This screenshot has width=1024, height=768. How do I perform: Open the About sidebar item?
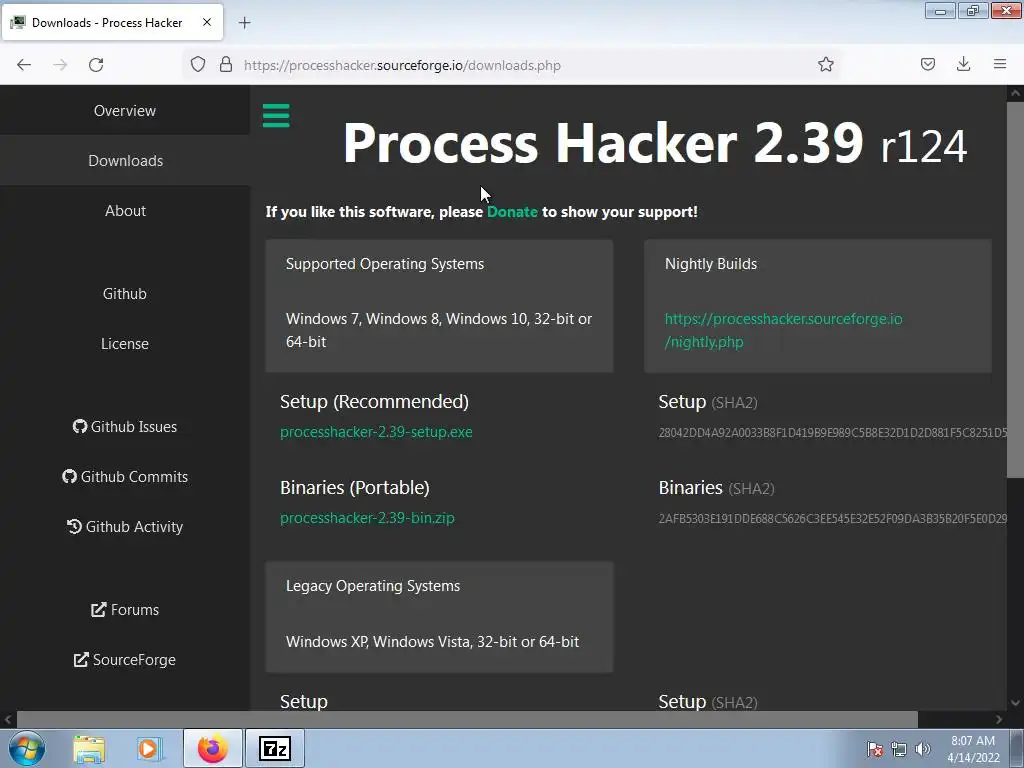(x=125, y=211)
